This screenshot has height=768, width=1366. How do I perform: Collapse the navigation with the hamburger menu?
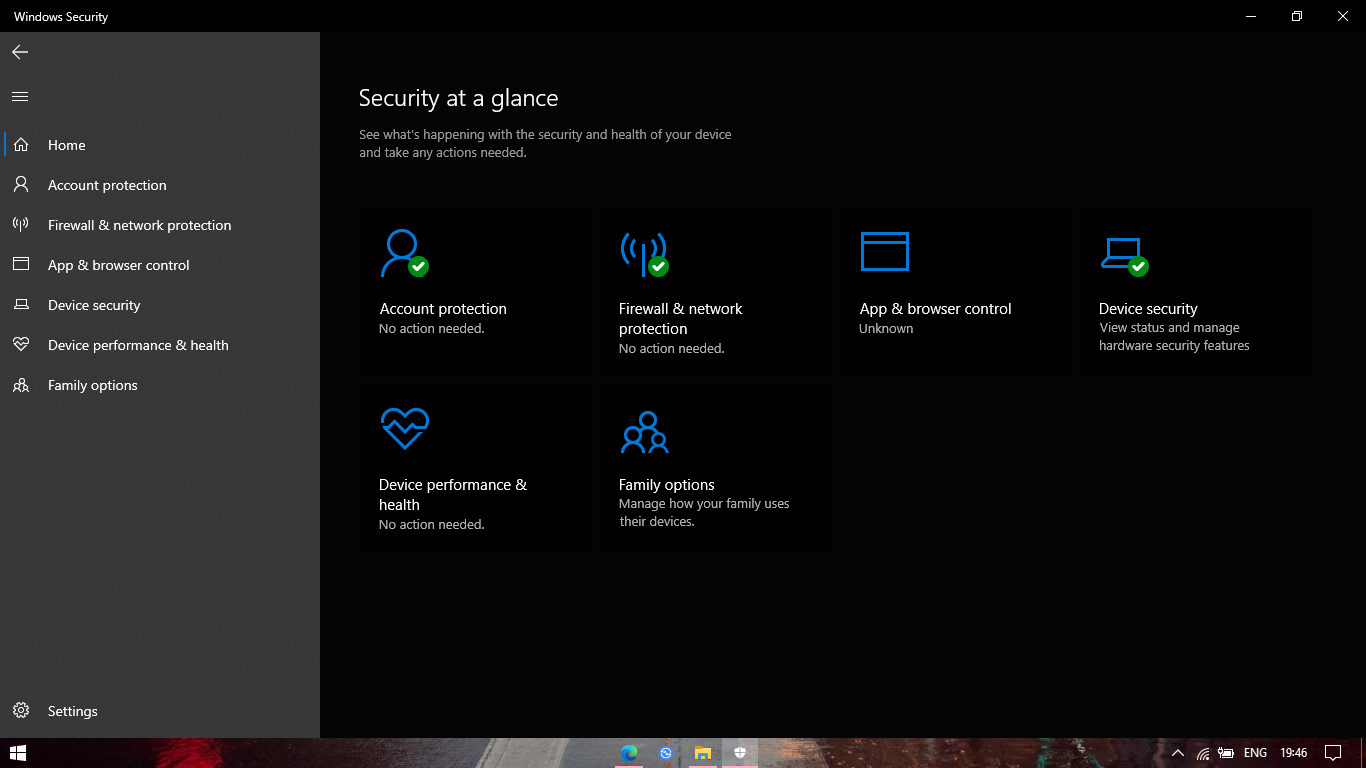19,96
